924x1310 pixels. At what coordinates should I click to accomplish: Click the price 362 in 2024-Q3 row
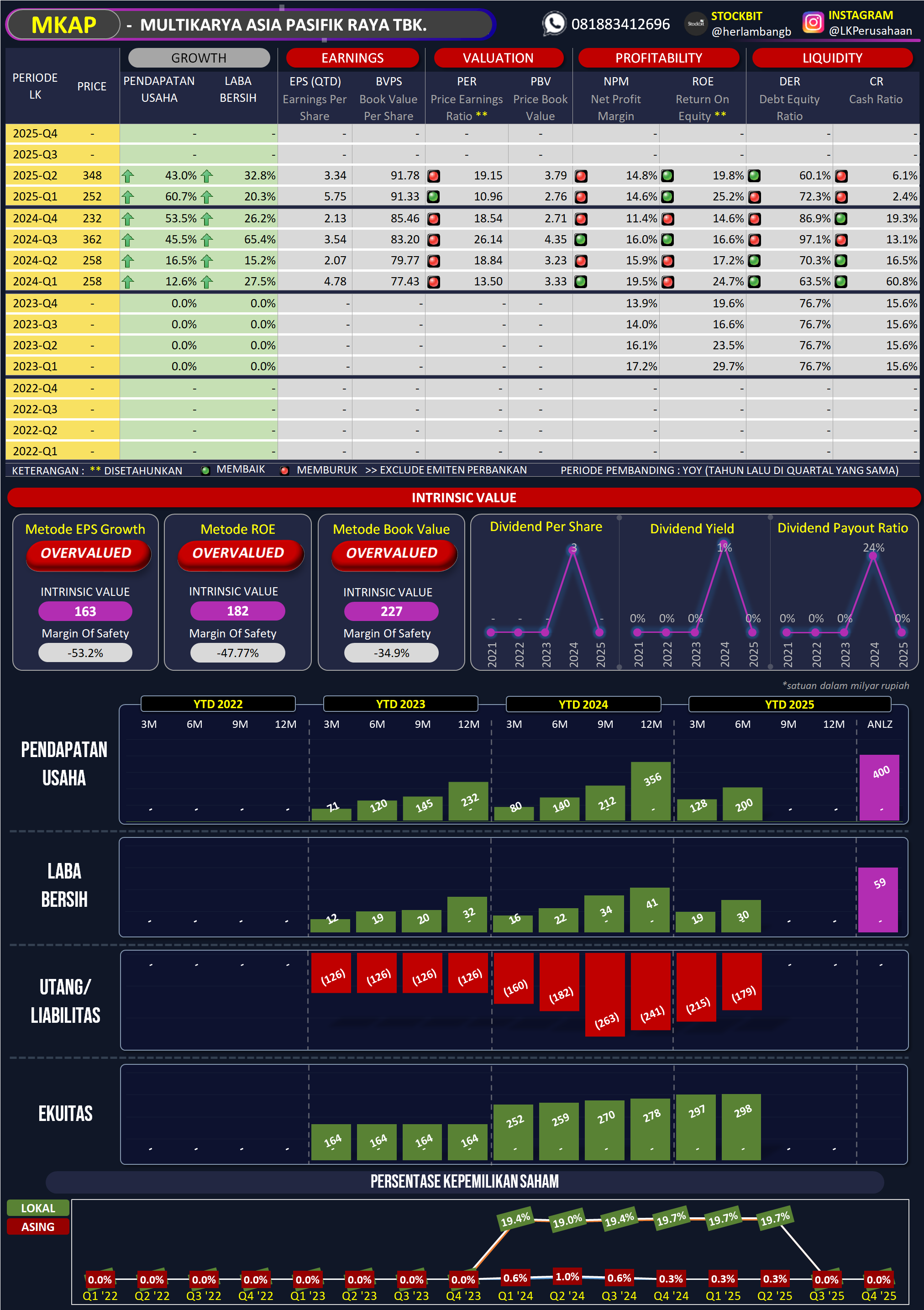[92, 240]
